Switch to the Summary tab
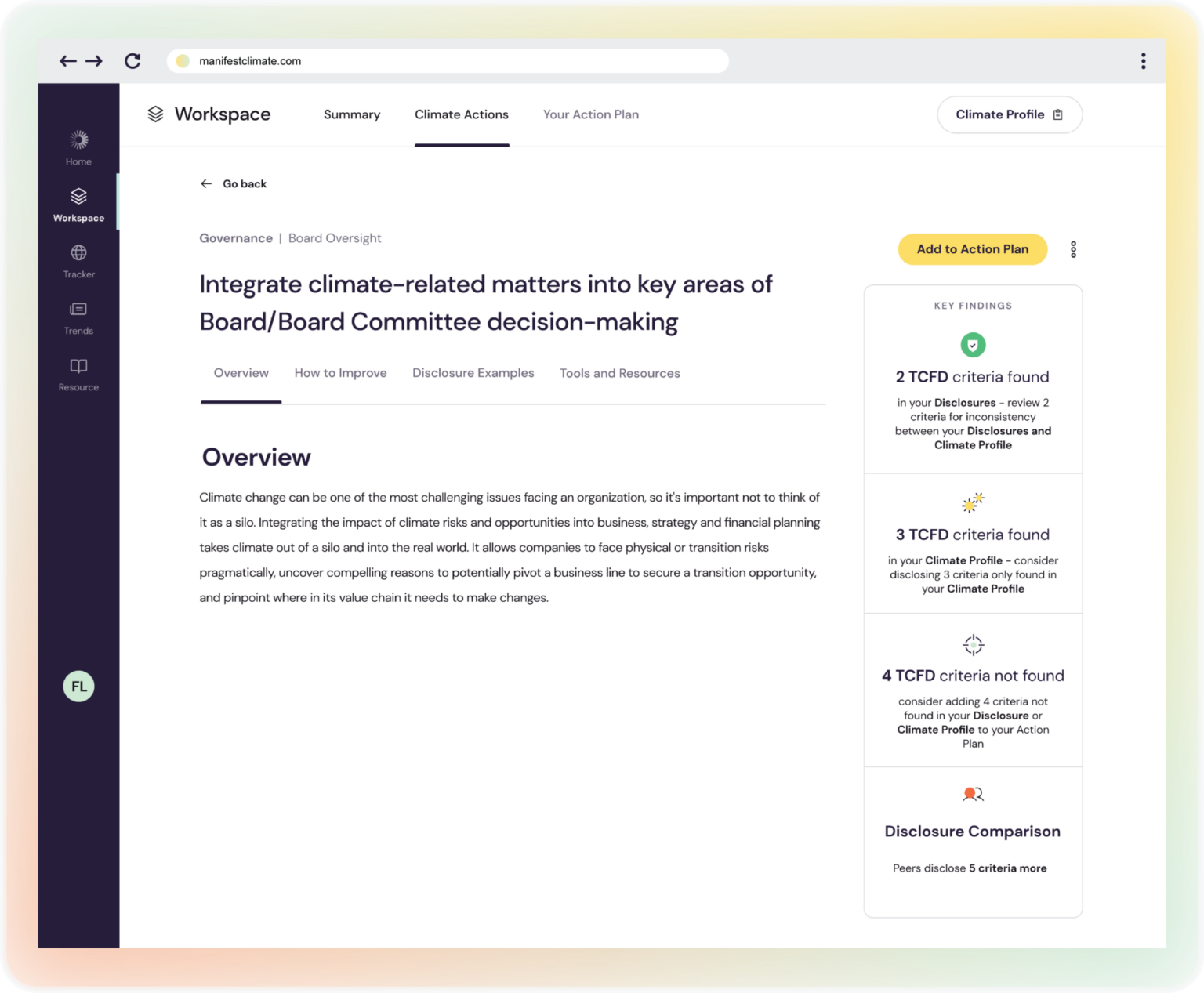This screenshot has height=993, width=1204. point(352,114)
